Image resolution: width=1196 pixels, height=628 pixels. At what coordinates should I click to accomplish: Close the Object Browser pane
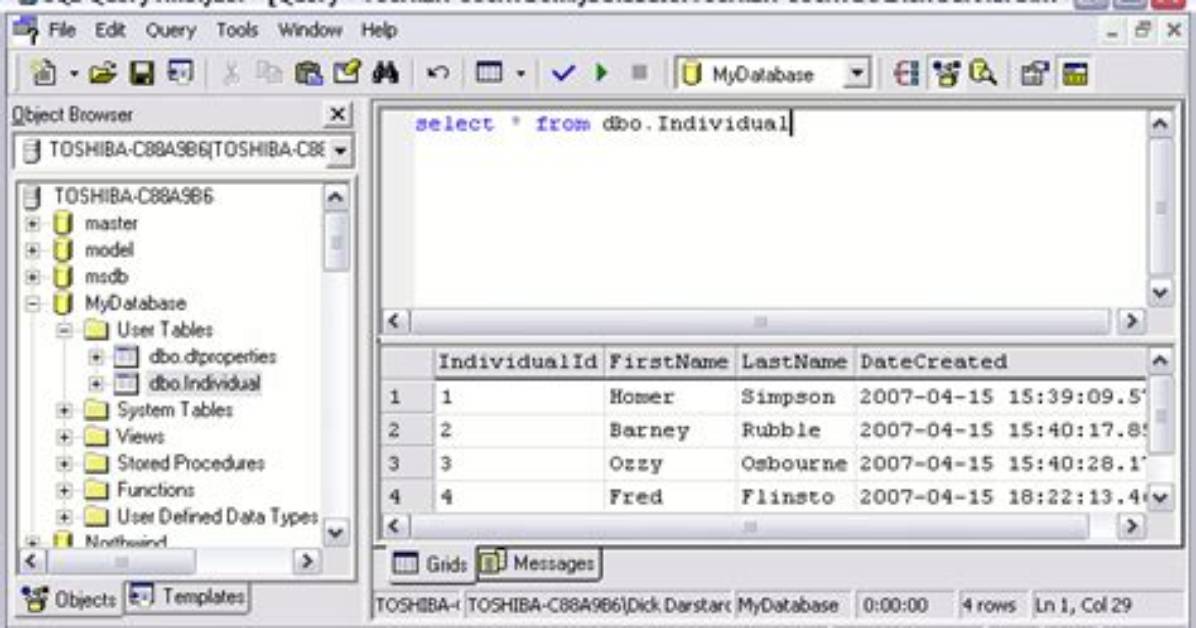point(336,114)
